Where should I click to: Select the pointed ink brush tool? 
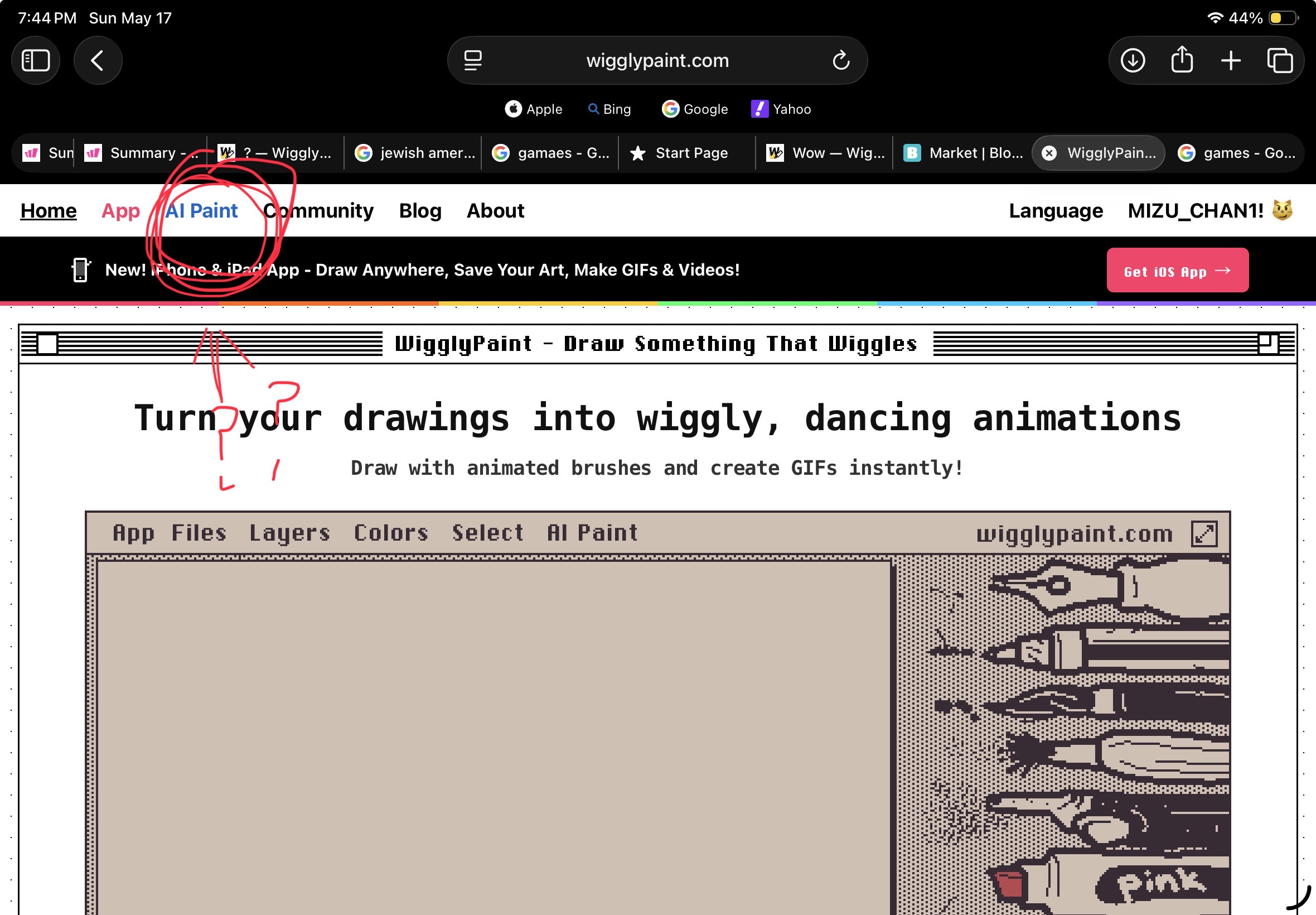pyautogui.click(x=1106, y=703)
